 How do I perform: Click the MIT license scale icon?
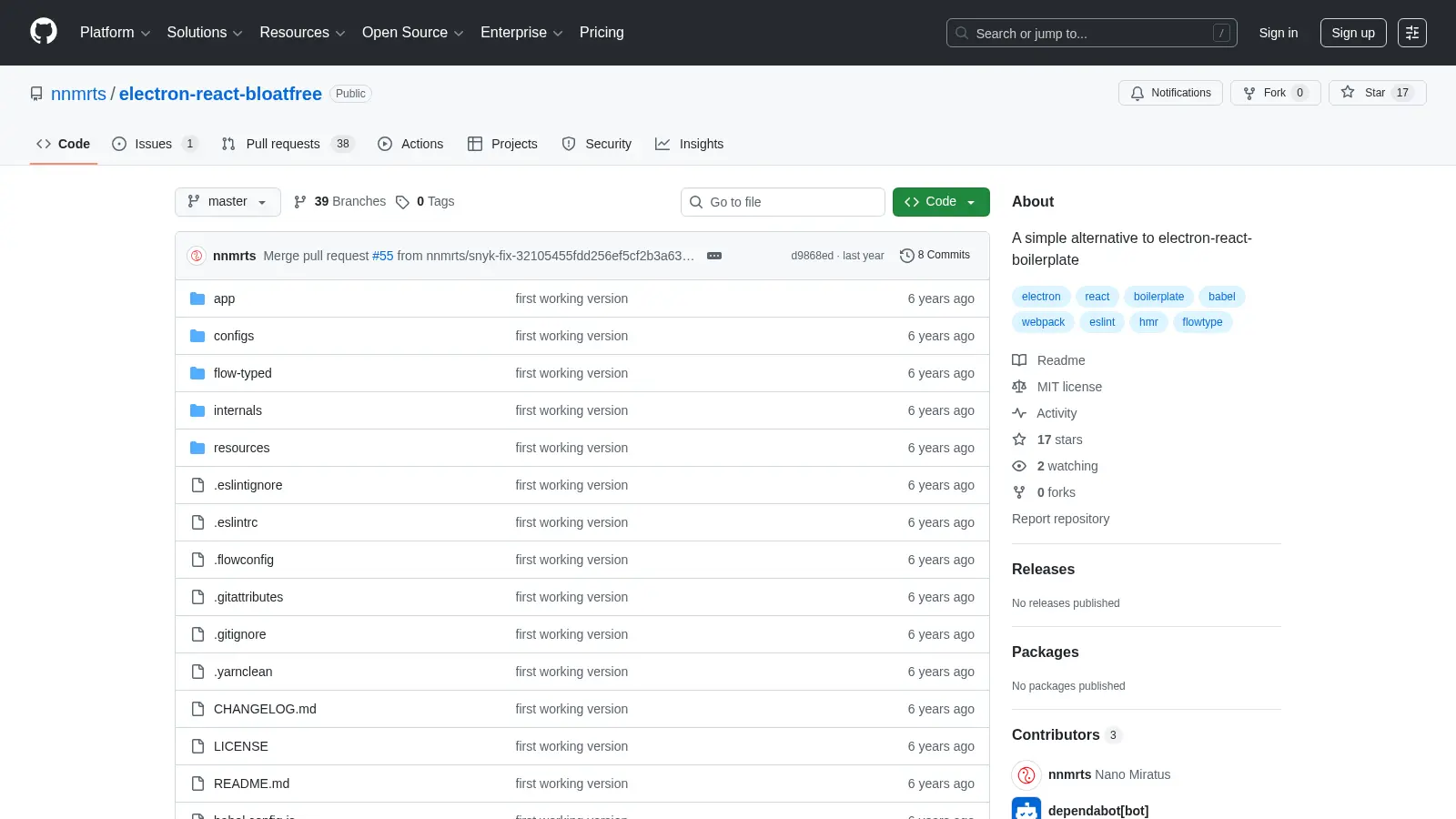point(1019,387)
